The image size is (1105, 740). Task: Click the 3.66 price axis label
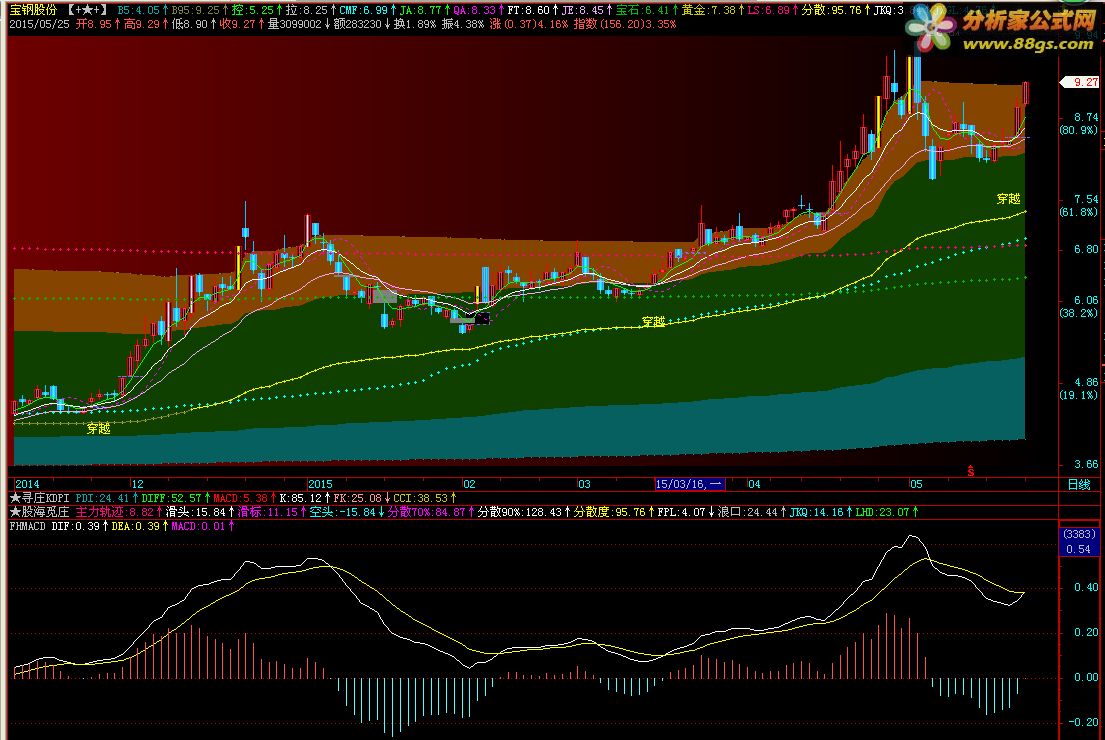[1086, 464]
